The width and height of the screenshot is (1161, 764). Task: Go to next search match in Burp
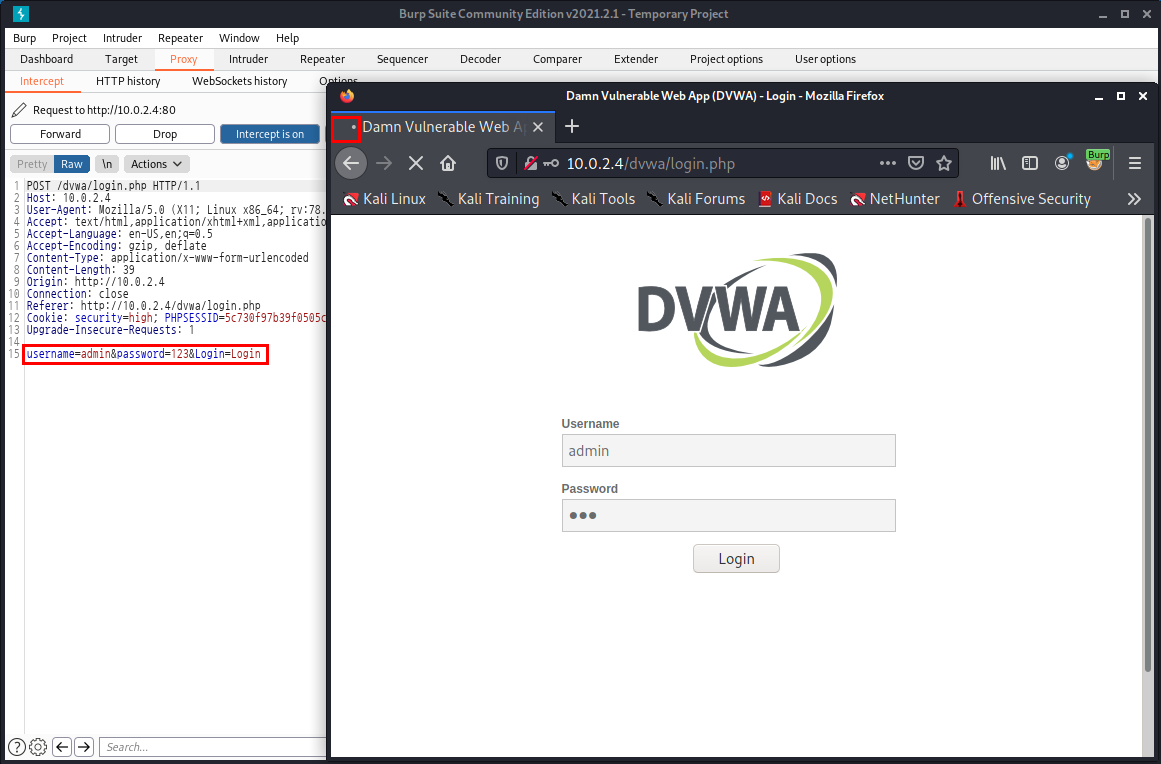(x=84, y=747)
